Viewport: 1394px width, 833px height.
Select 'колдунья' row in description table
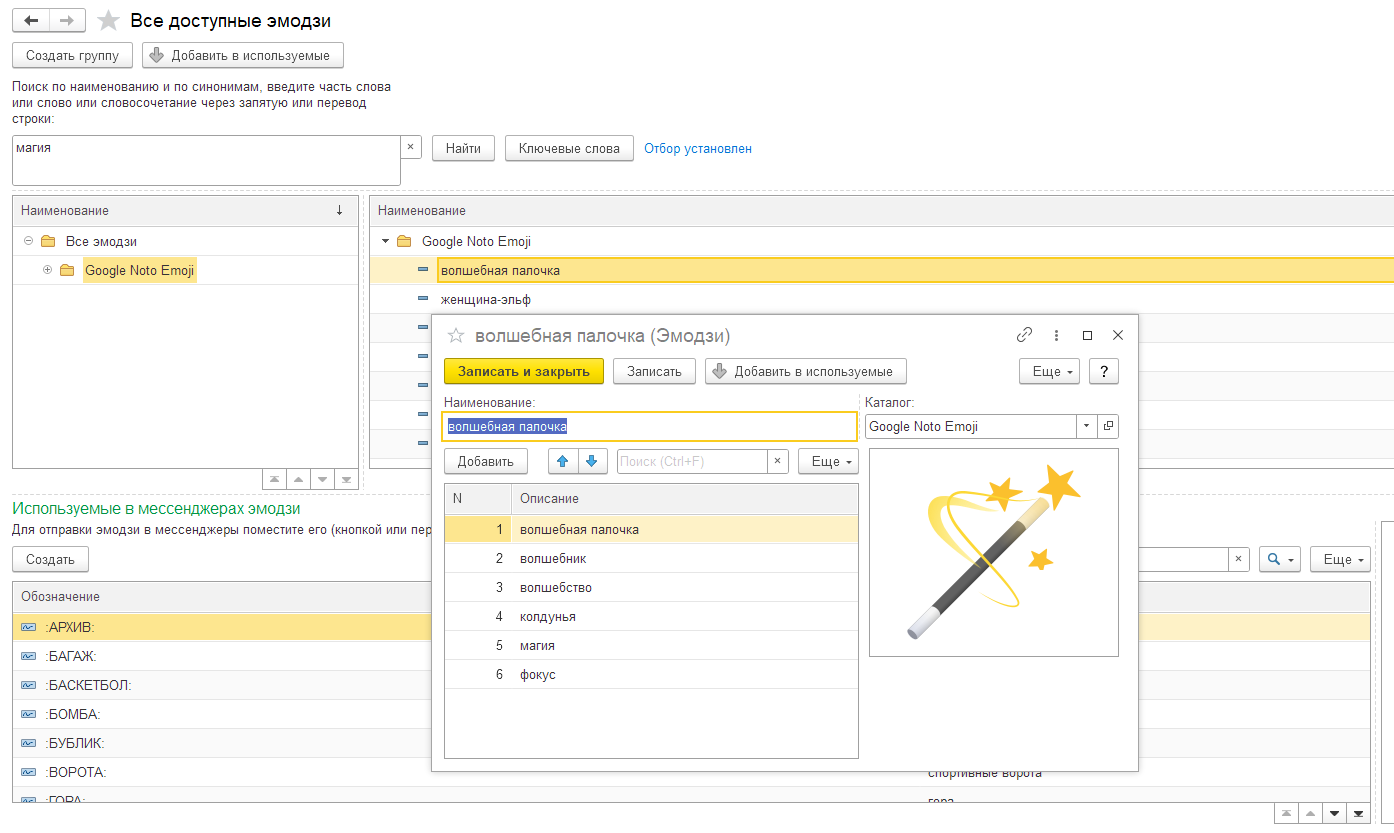[x=651, y=616]
